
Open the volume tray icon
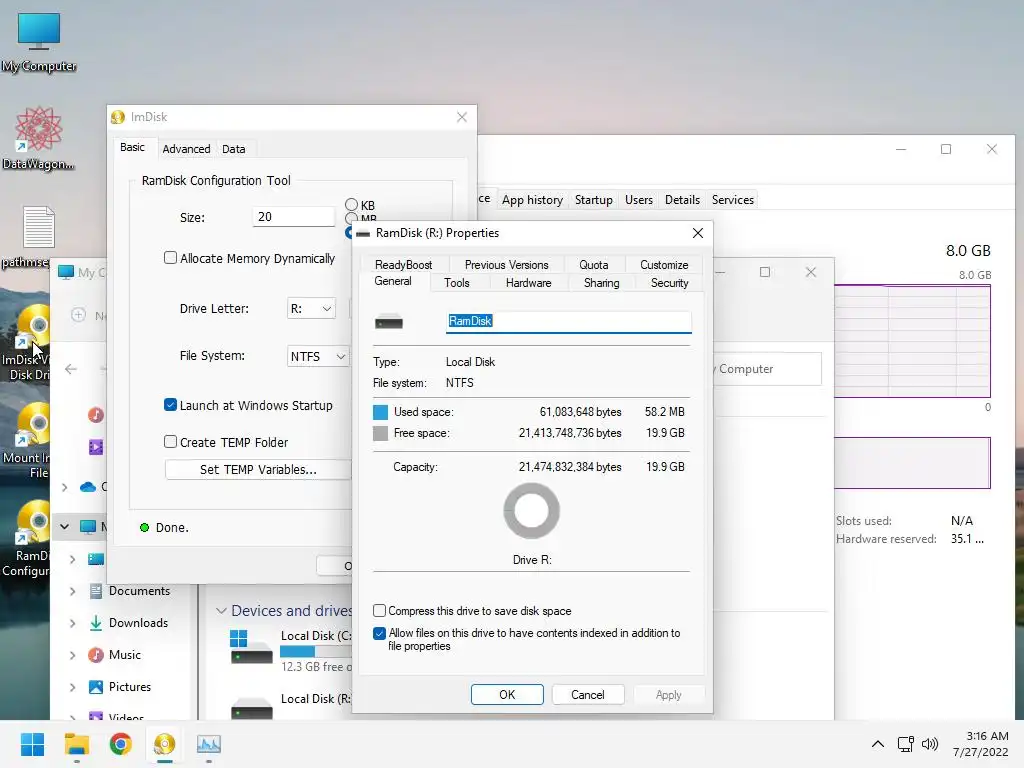(x=929, y=744)
